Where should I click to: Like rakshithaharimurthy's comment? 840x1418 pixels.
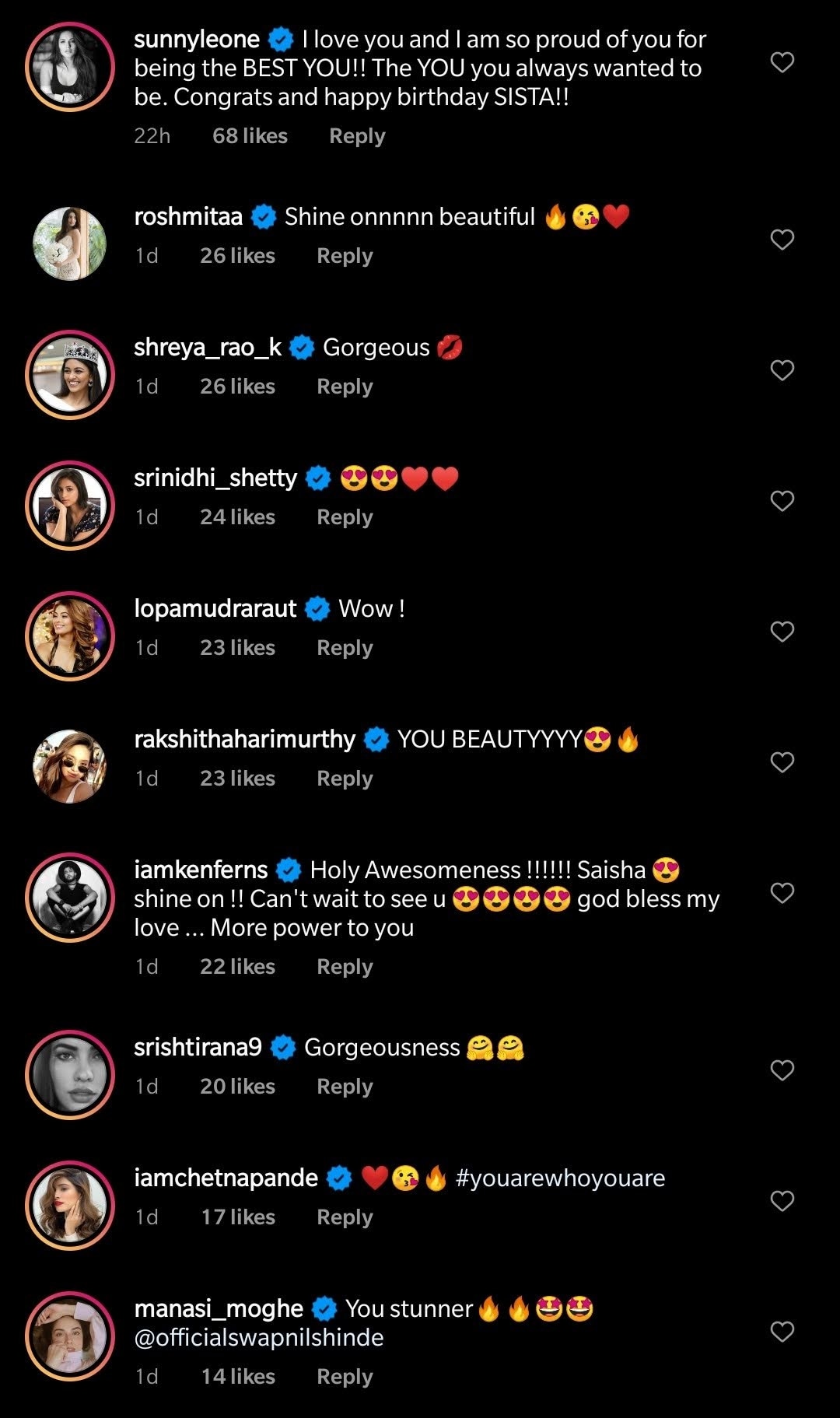(782, 762)
